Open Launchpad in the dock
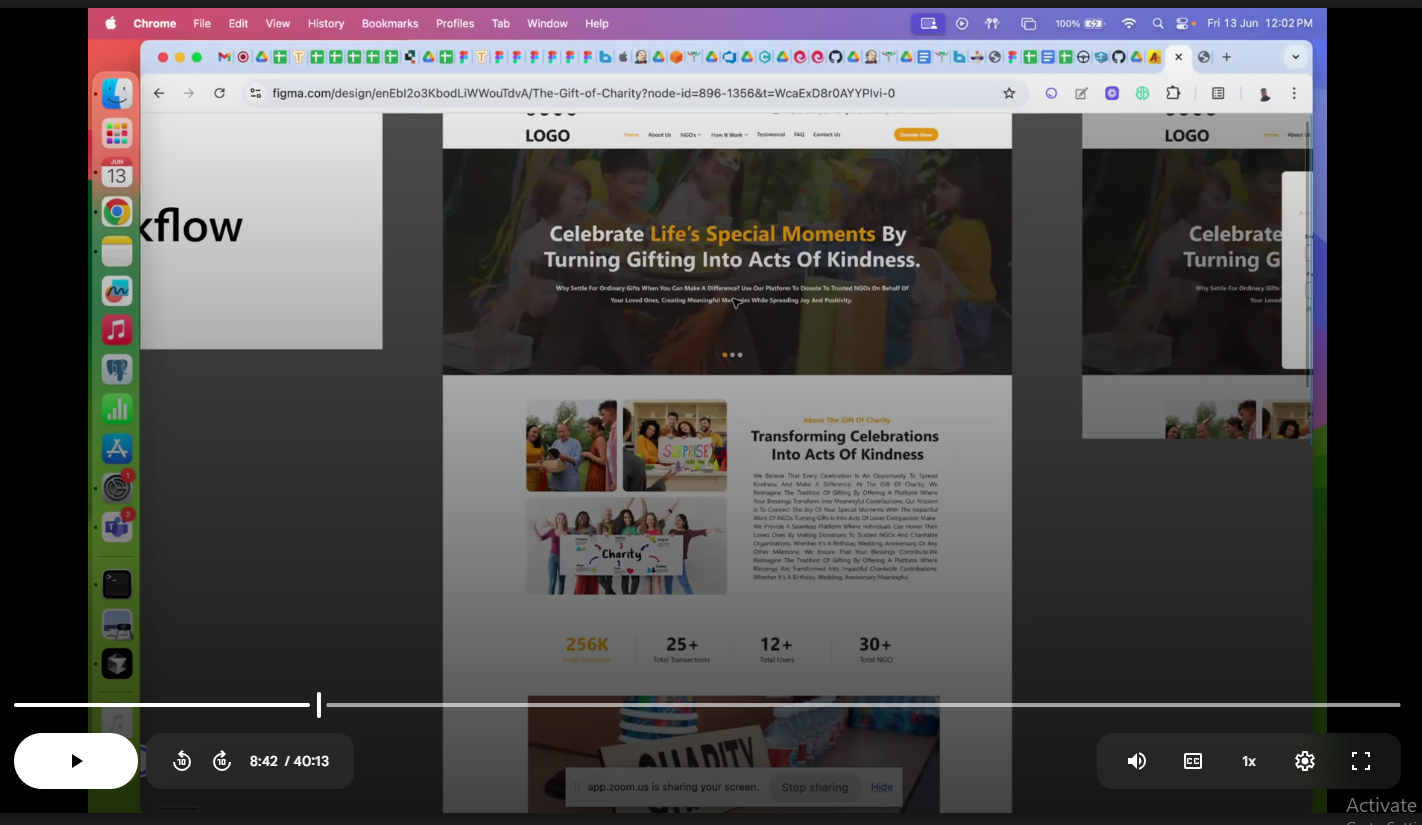The image size is (1422, 825). pyautogui.click(x=117, y=133)
